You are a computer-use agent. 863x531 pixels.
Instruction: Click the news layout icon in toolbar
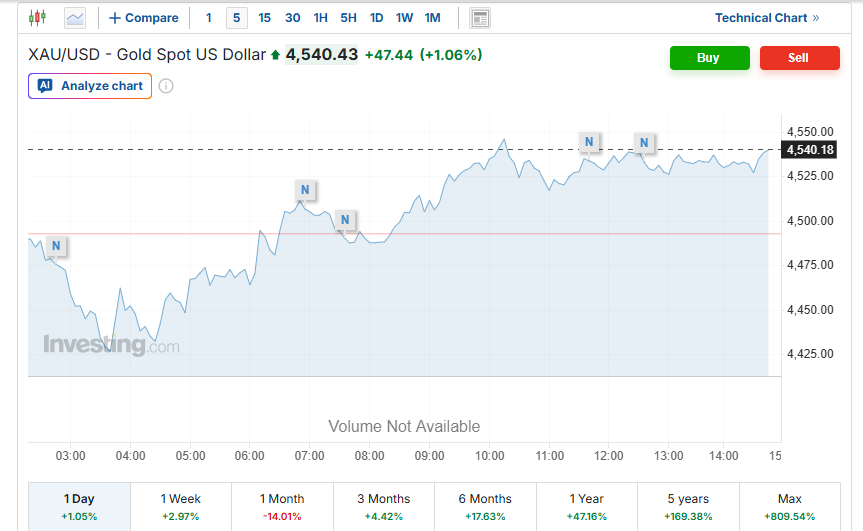tap(480, 18)
